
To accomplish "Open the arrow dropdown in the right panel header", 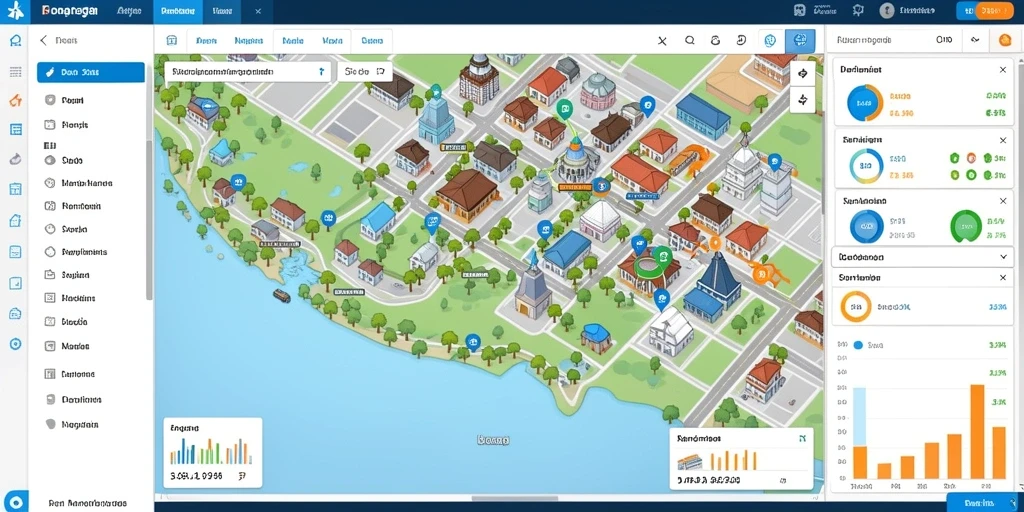I will 976,40.
